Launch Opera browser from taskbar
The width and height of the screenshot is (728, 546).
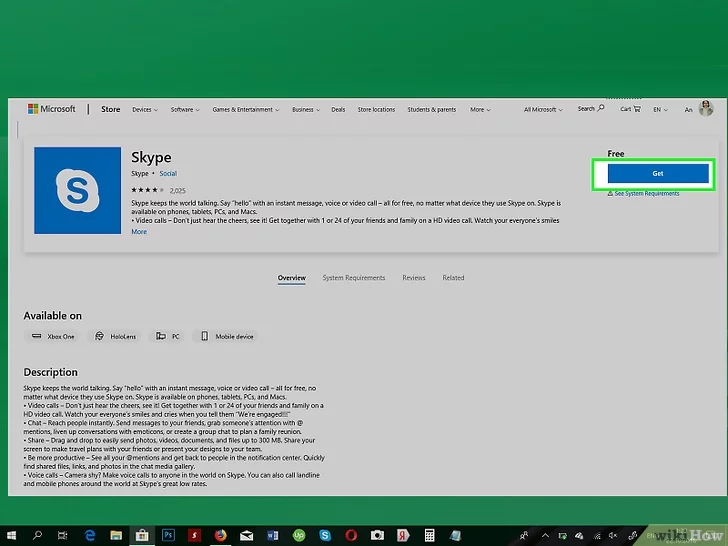[351, 535]
